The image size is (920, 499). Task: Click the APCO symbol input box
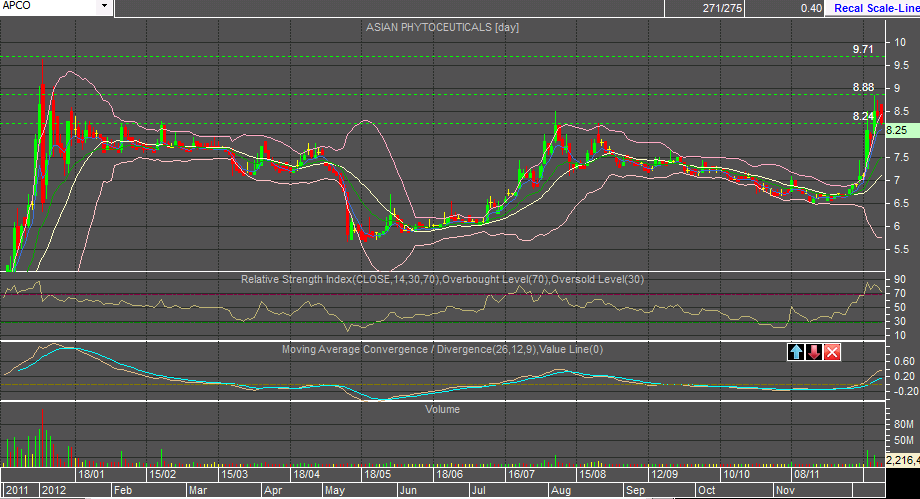[x=49, y=6]
